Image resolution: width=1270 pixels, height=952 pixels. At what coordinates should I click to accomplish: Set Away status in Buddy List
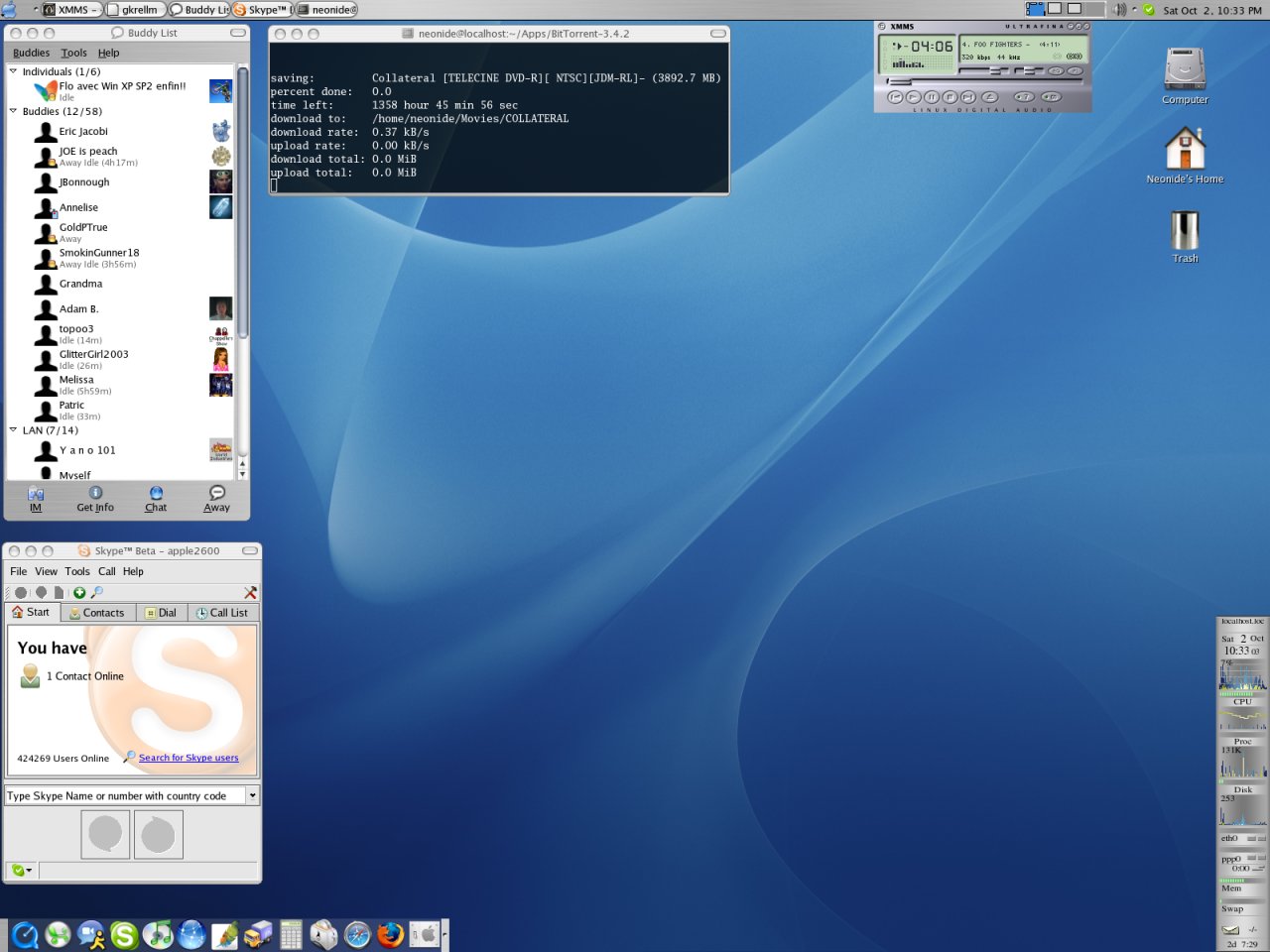(216, 499)
